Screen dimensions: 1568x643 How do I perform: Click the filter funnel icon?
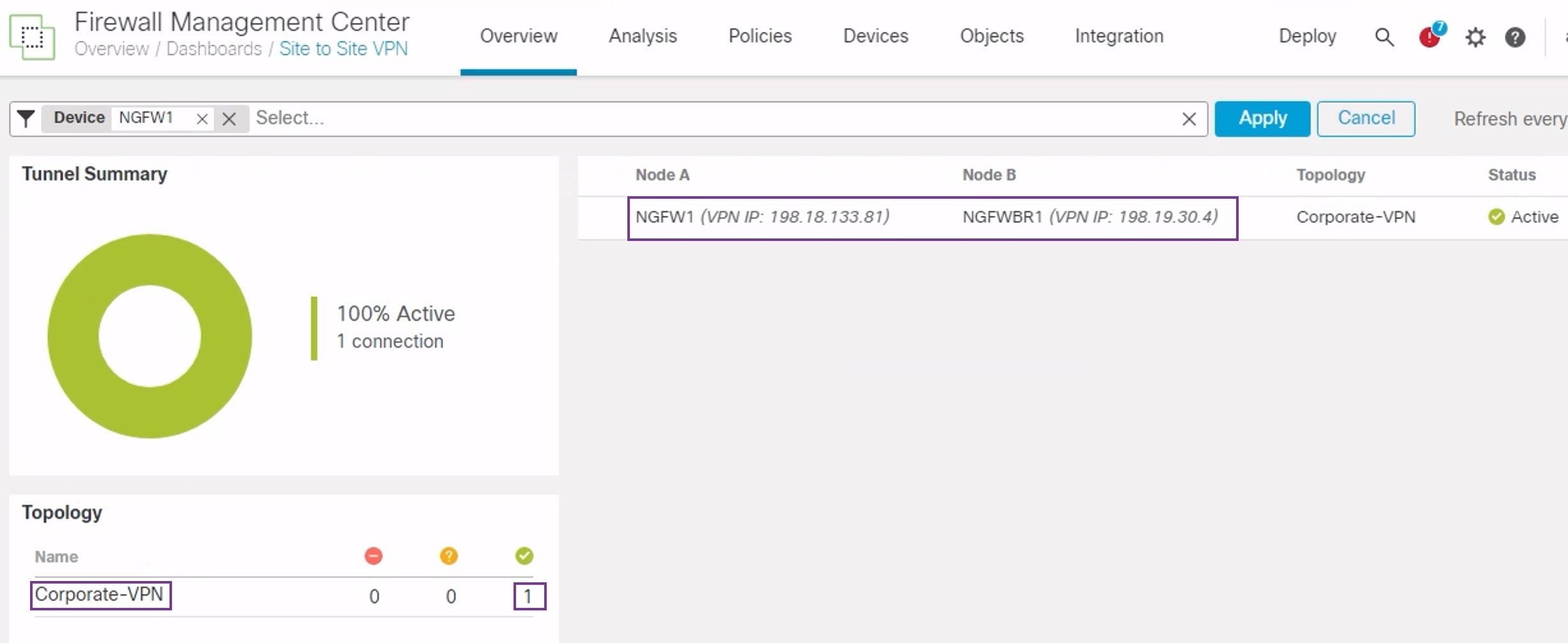[x=26, y=118]
